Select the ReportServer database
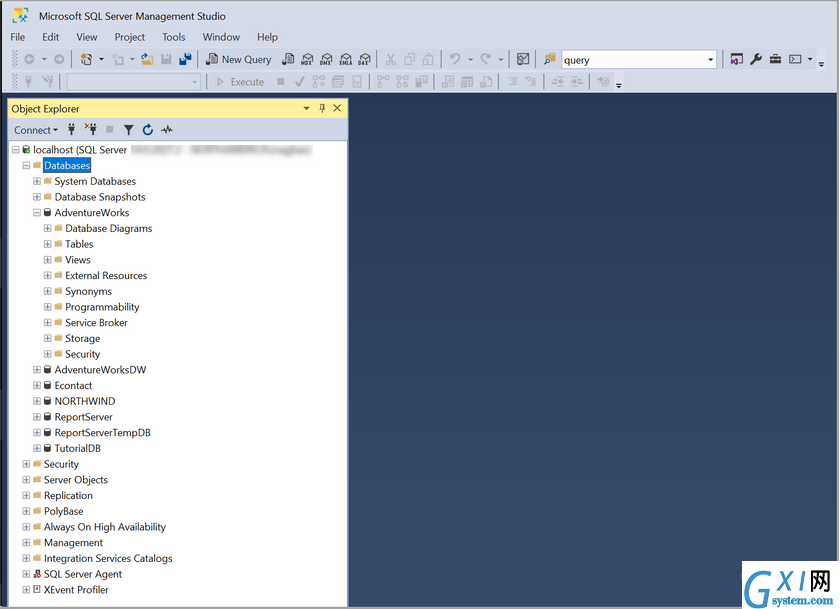 [84, 417]
